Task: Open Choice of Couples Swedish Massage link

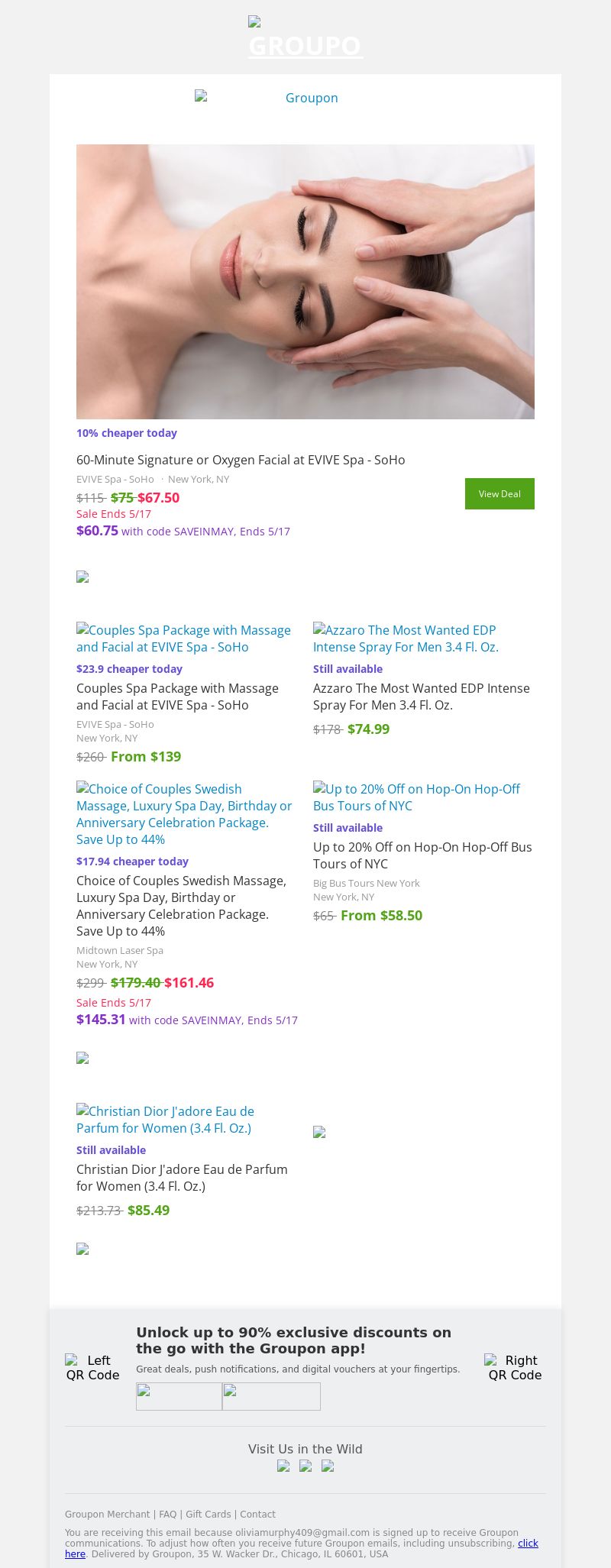Action: (x=184, y=814)
